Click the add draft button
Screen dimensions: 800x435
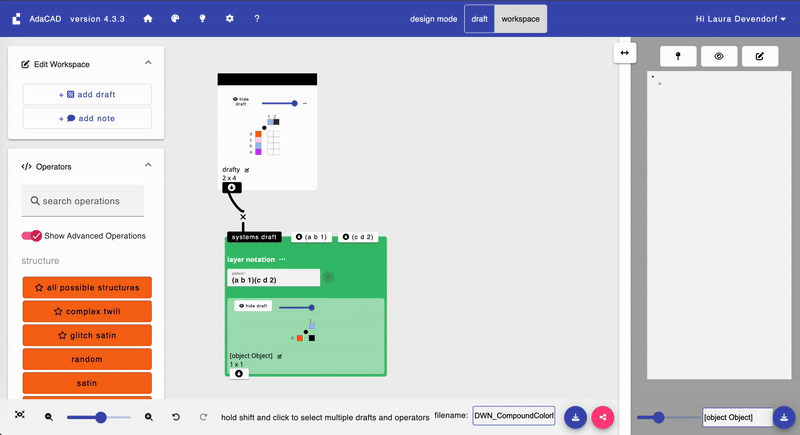tap(87, 94)
